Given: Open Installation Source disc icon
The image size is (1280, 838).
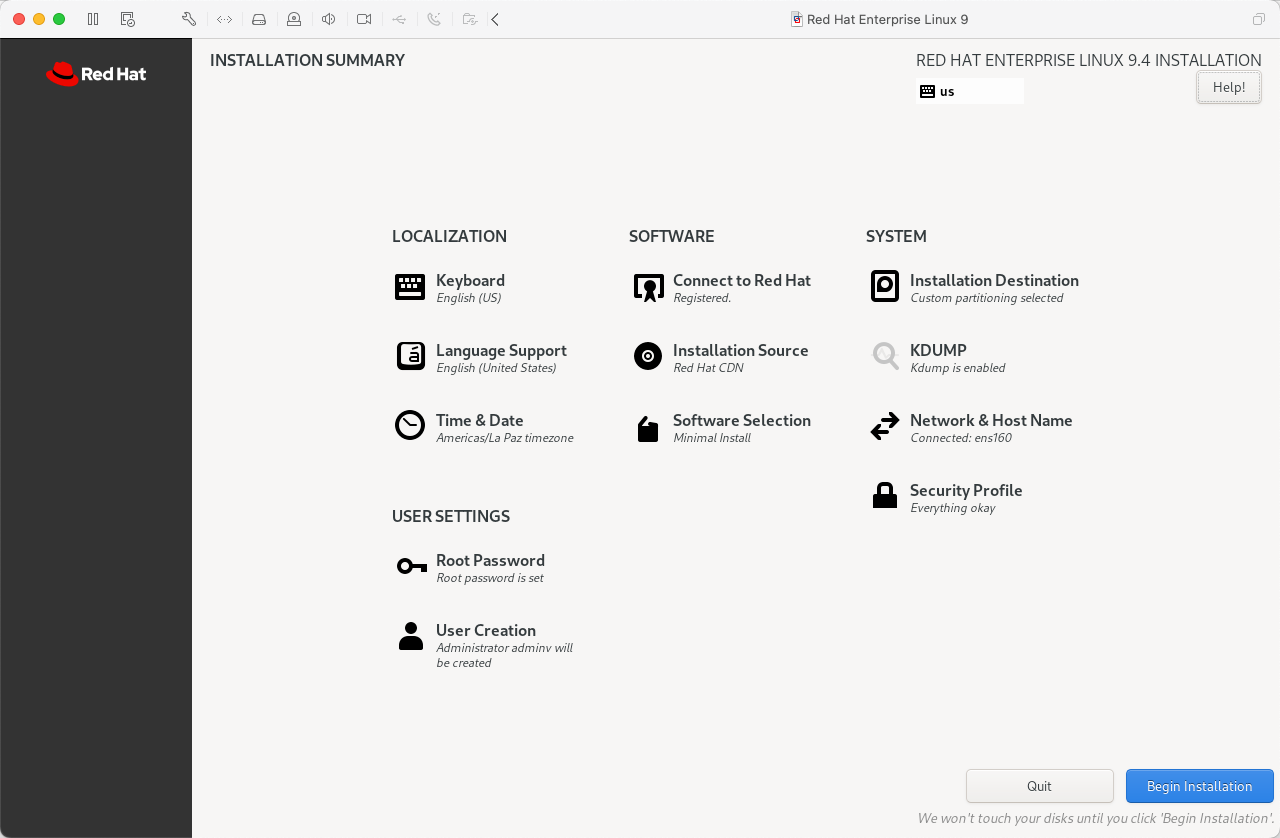Looking at the screenshot, I should [x=648, y=357].
